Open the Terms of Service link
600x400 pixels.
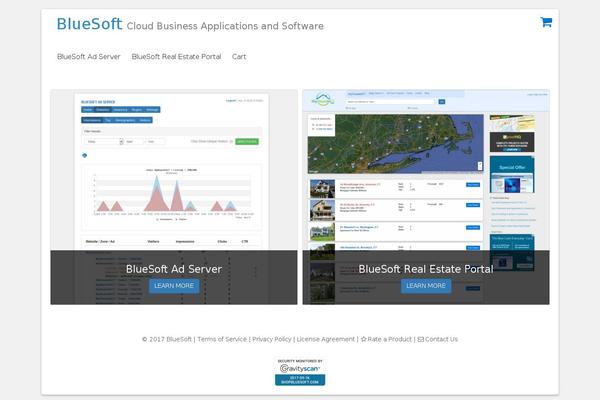222,339
